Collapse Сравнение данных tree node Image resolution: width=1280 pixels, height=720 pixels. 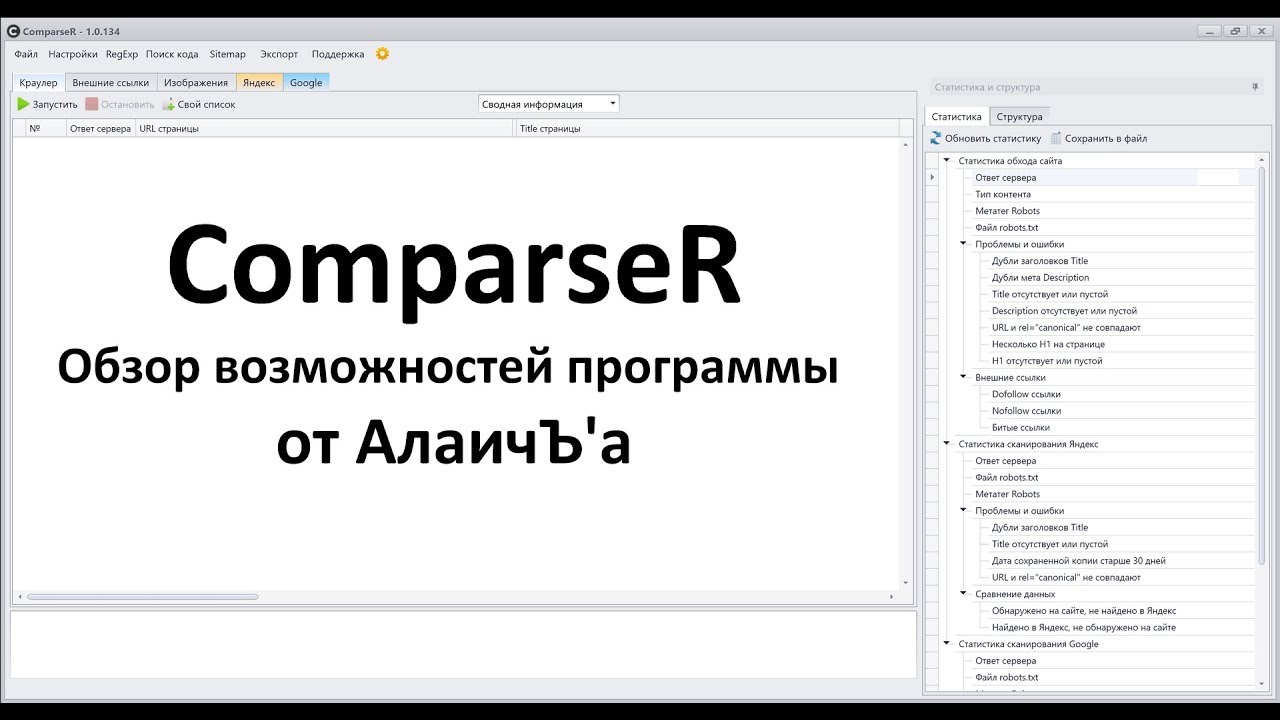[964, 594]
